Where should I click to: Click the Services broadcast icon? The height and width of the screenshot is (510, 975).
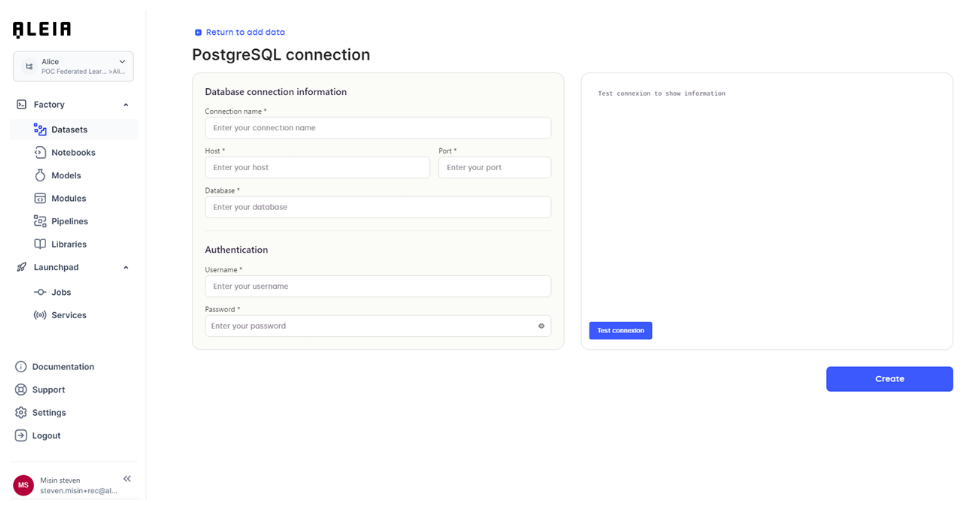point(40,315)
